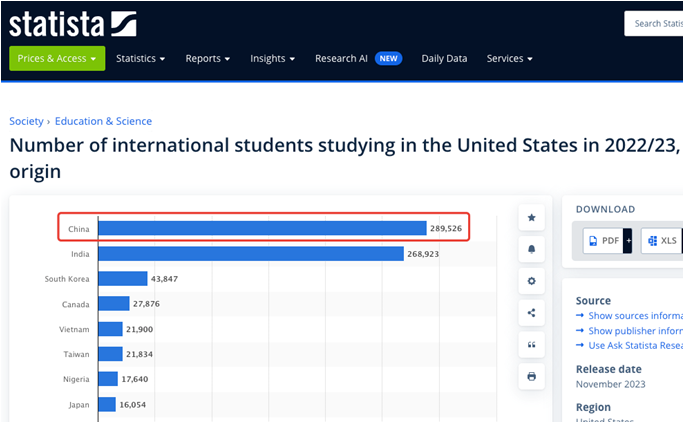Click the value 43,847

[x=164, y=279]
